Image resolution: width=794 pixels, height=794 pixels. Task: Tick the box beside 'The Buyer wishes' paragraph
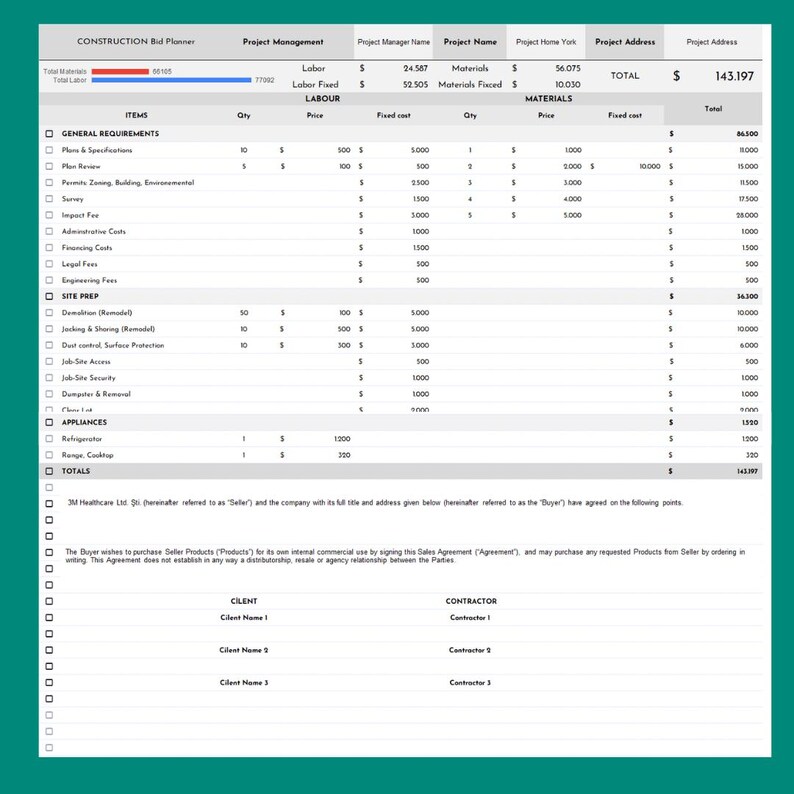pos(49,552)
